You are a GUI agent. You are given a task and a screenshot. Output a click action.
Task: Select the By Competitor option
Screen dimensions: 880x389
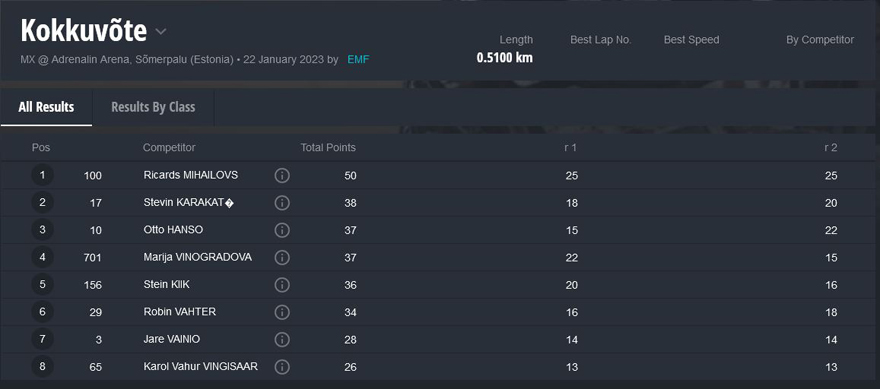click(820, 40)
